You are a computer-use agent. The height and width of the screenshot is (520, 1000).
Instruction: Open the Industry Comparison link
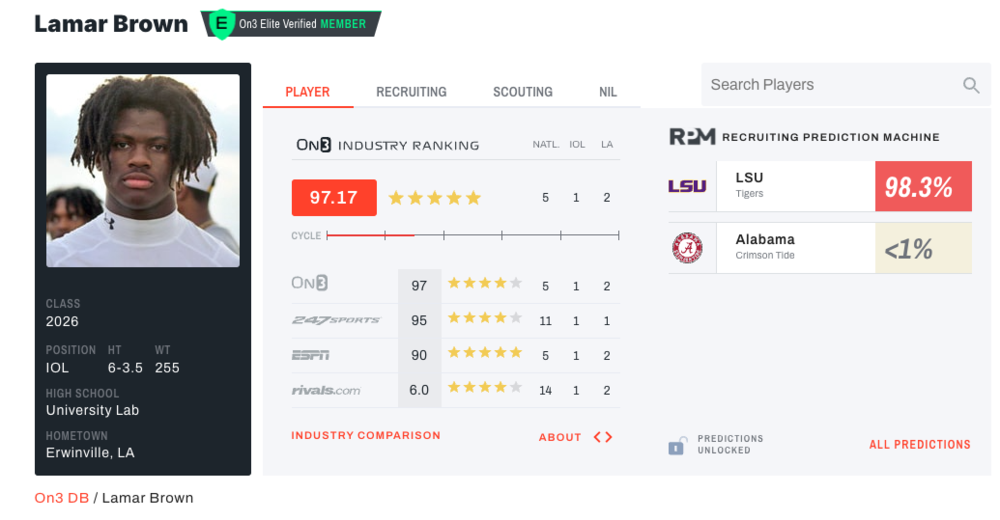[x=366, y=436]
